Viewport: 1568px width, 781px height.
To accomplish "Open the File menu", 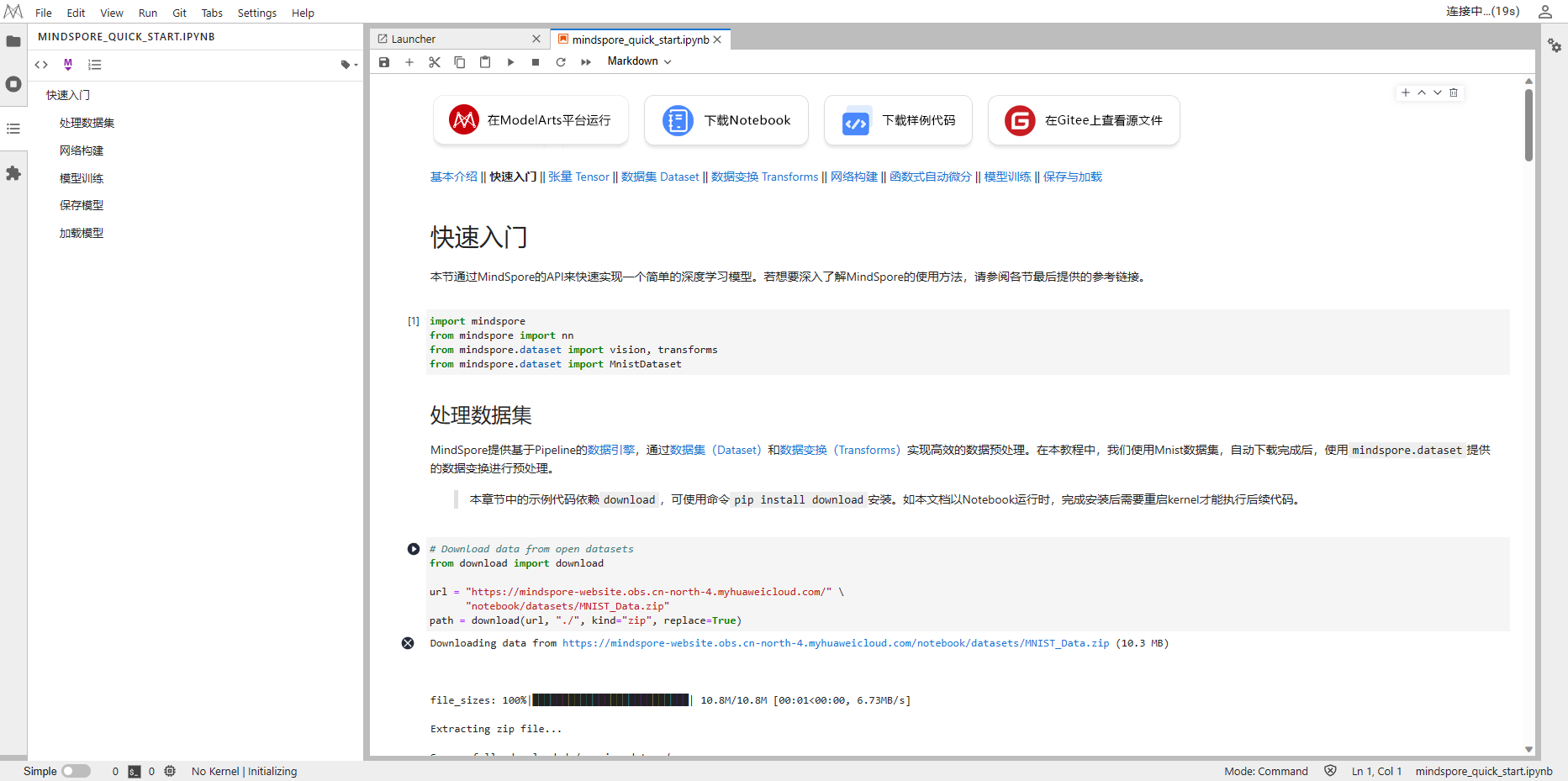I will 44,13.
